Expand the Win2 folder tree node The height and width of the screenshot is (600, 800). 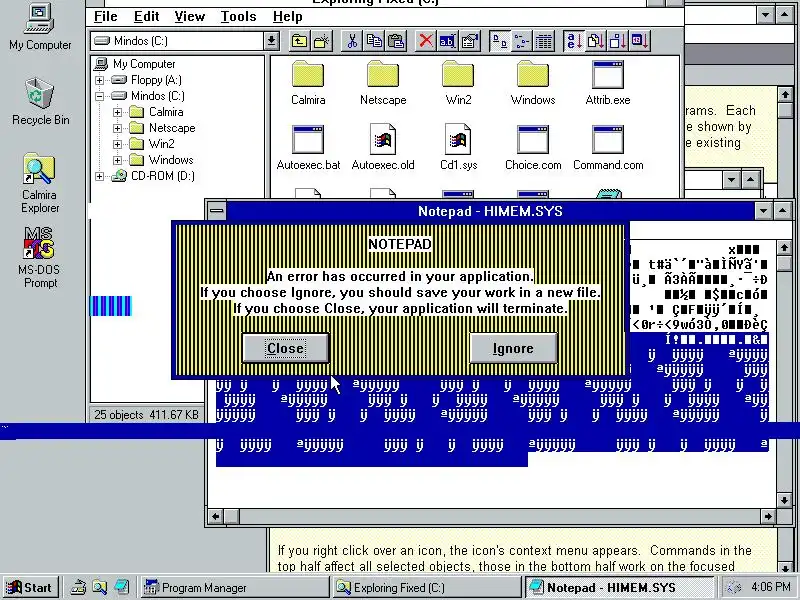pyautogui.click(x=117, y=144)
